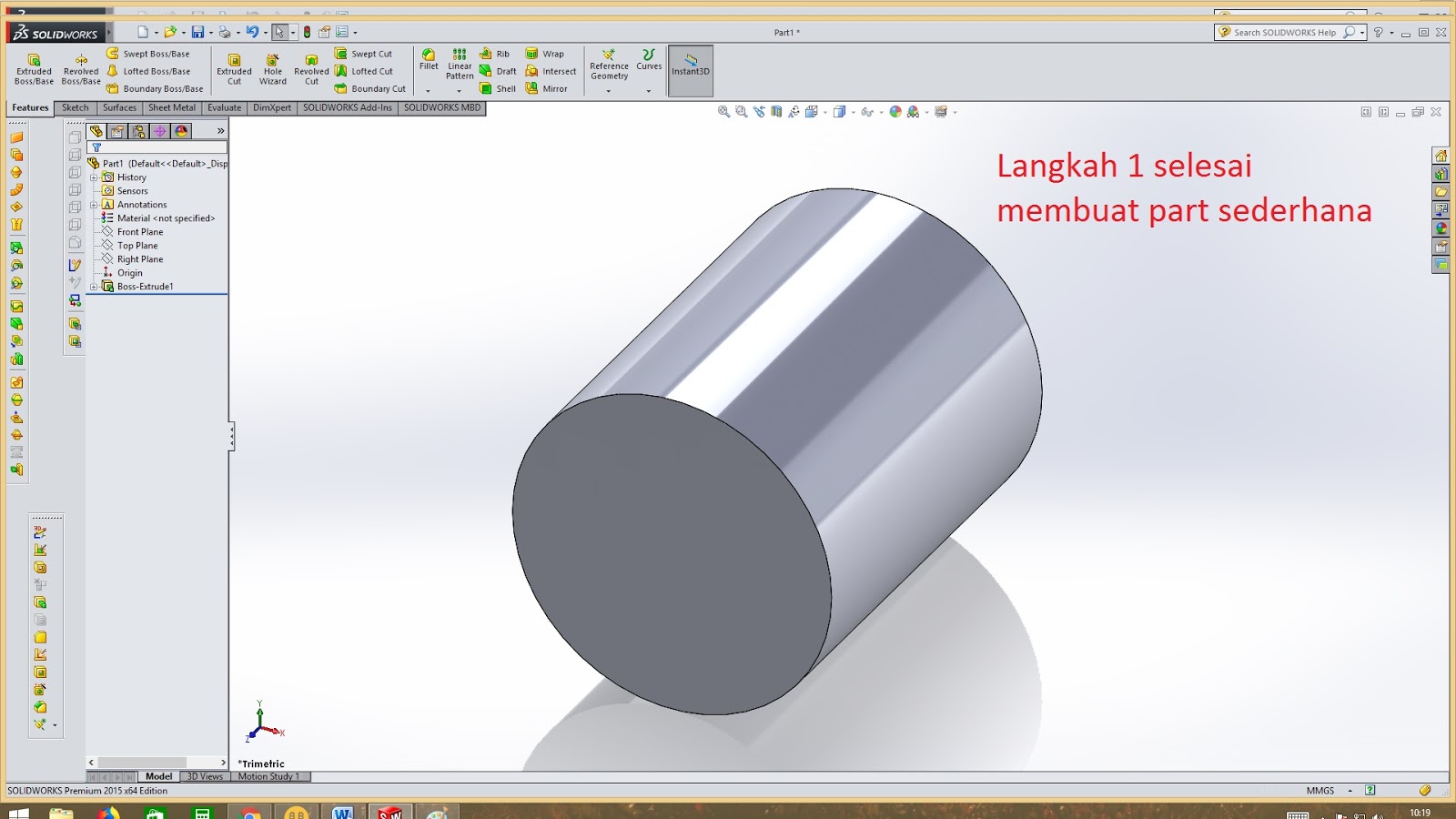Image resolution: width=1456 pixels, height=819 pixels.
Task: Open the Motion Study 1 tab
Action: 269,776
